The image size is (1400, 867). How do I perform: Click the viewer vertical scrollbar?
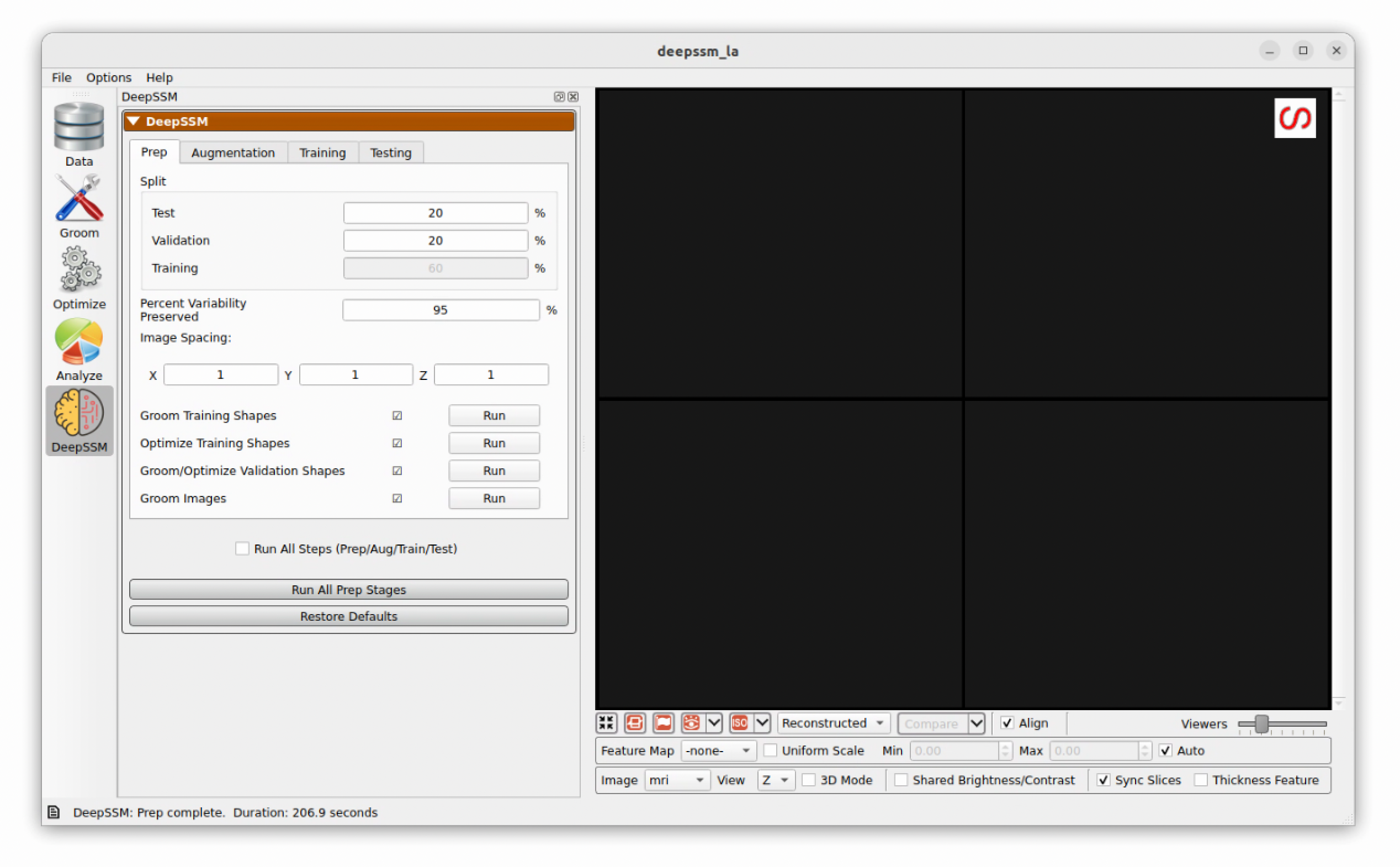1339,399
